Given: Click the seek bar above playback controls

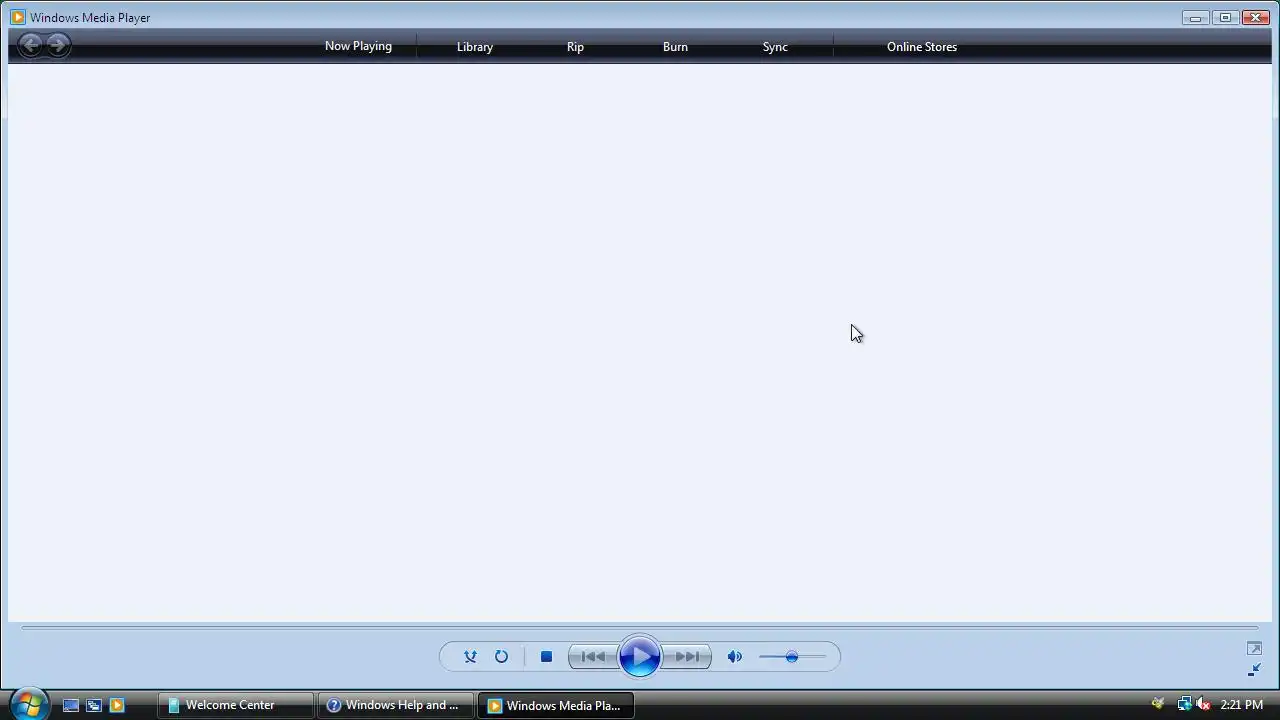Looking at the screenshot, I should coord(640,628).
